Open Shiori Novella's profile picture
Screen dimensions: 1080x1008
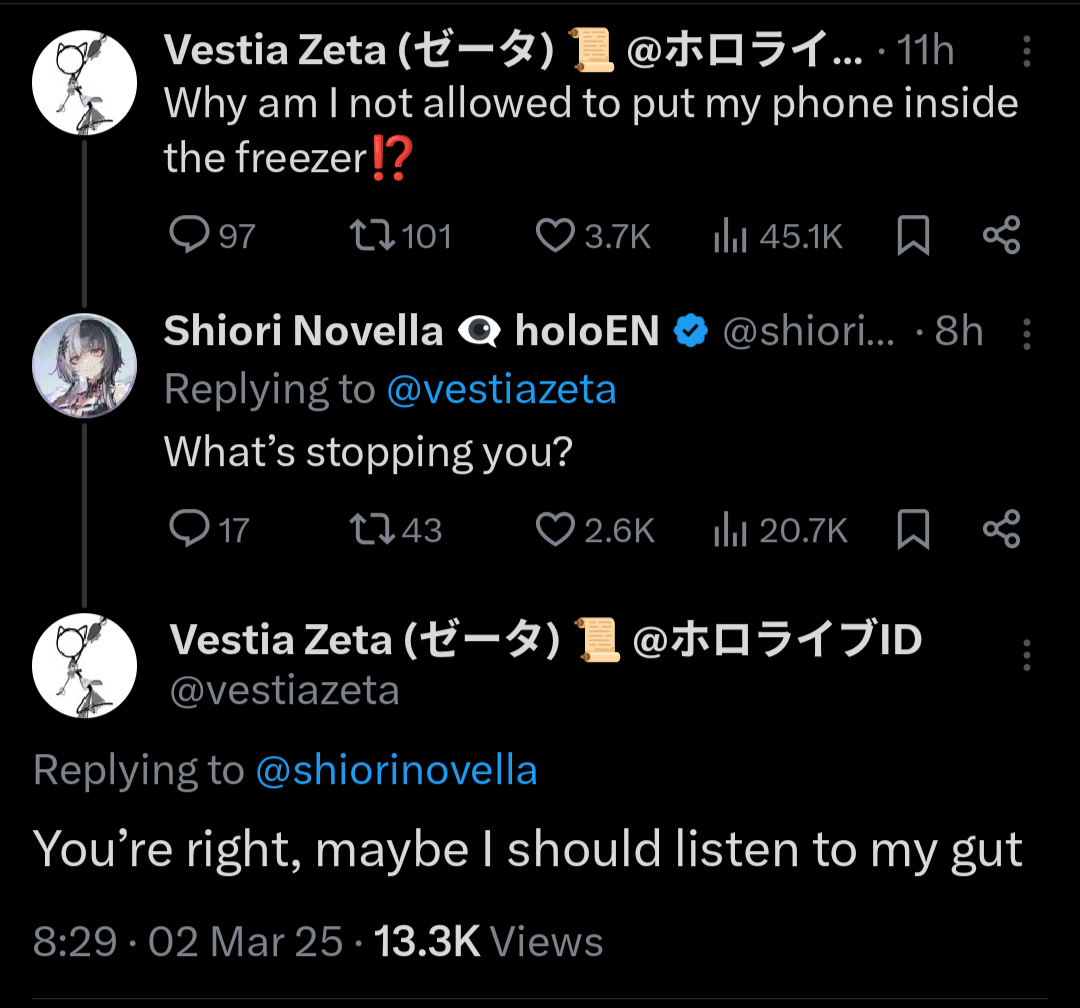pyautogui.click(x=84, y=365)
